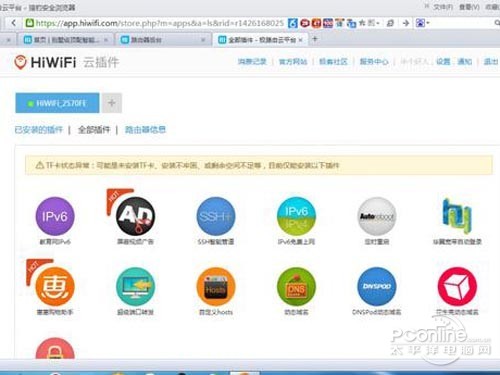This screenshot has width=500, height=375.
Task: Click the HiWiFi logo in the header
Action: 45,62
